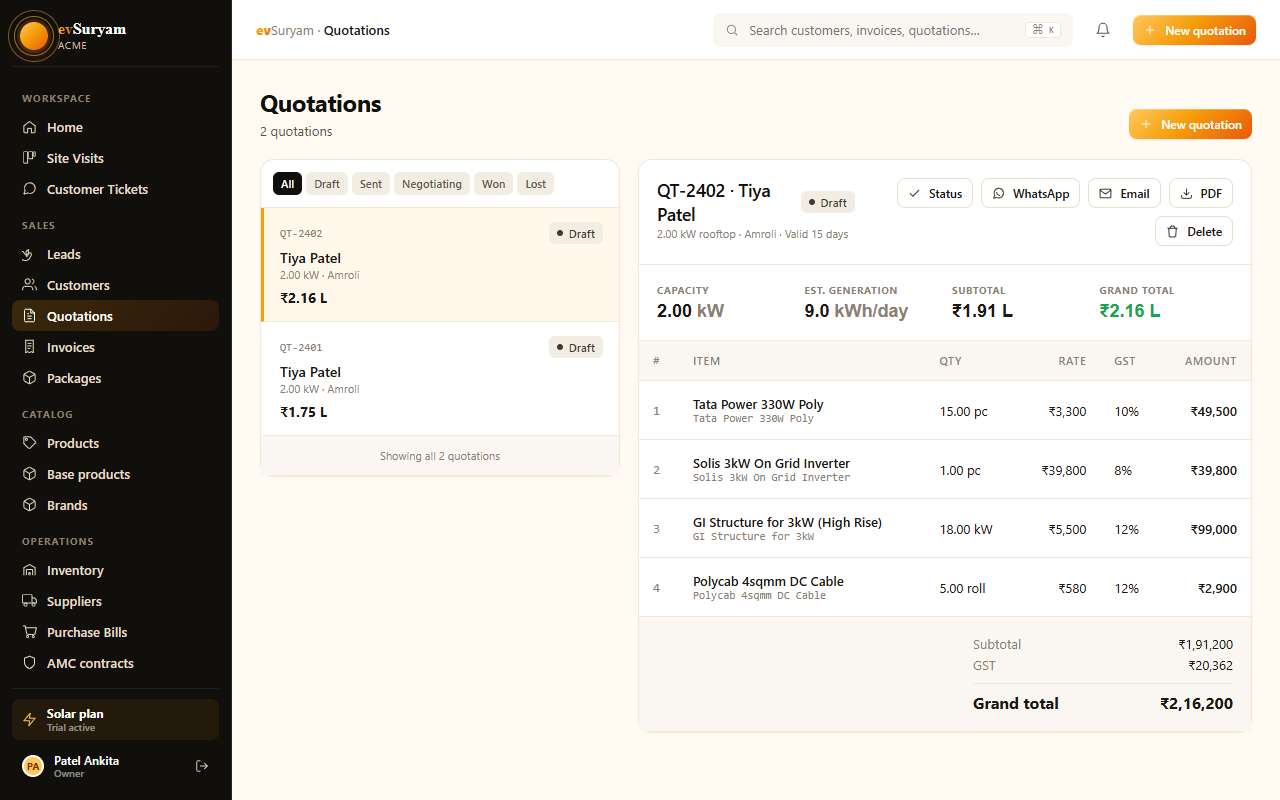
Task: Click the Suppliers truck icon
Action: coord(29,601)
